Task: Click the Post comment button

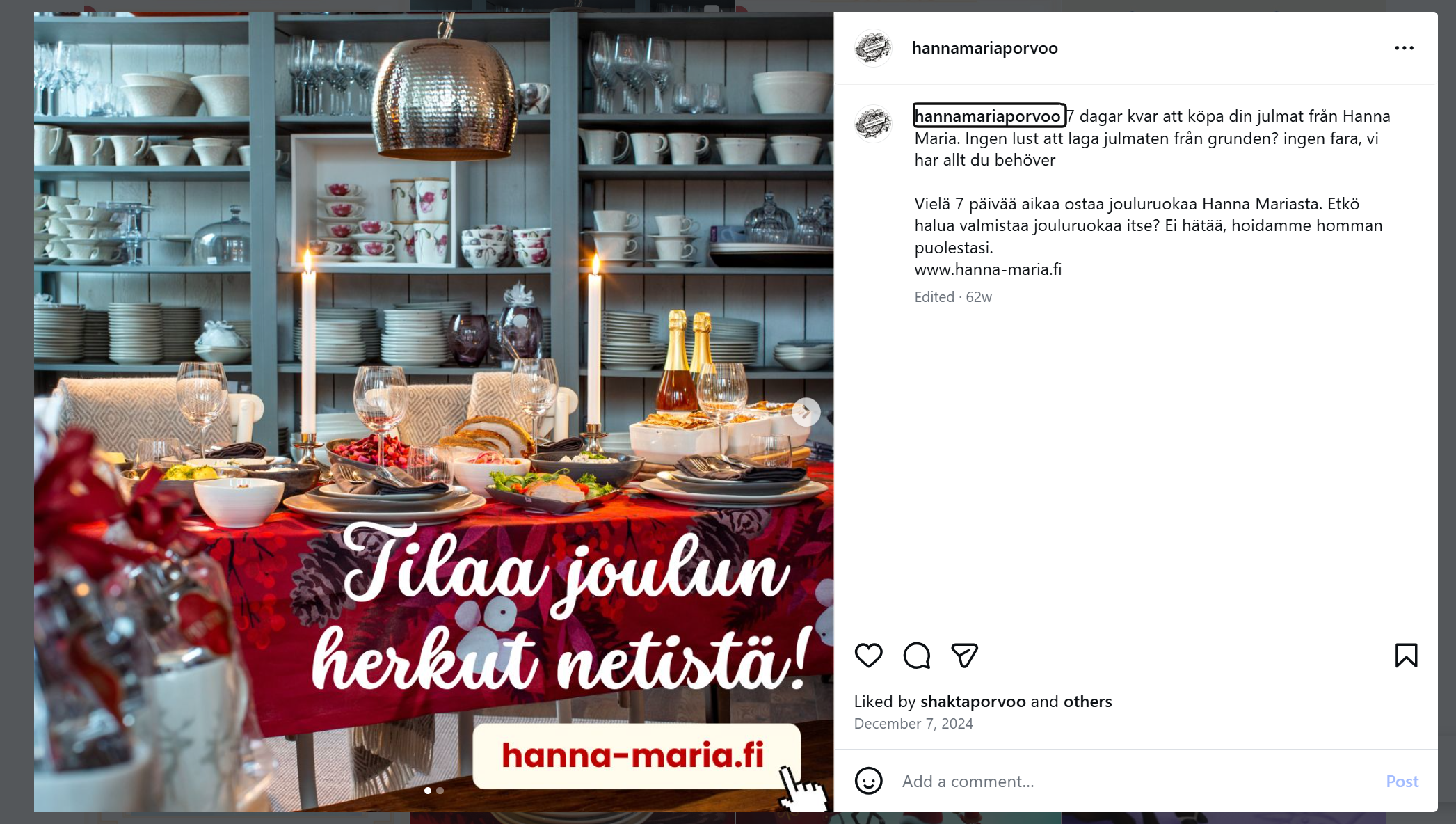Action: point(1402,782)
